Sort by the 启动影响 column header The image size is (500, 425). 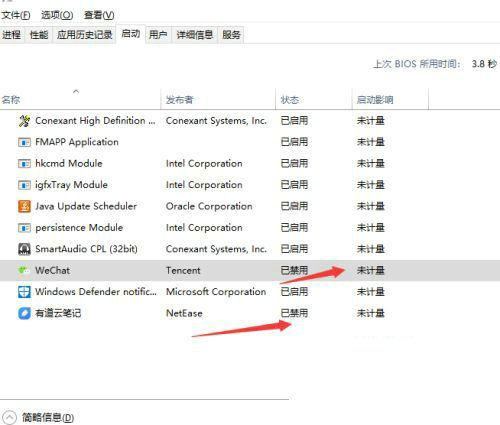tap(390, 99)
